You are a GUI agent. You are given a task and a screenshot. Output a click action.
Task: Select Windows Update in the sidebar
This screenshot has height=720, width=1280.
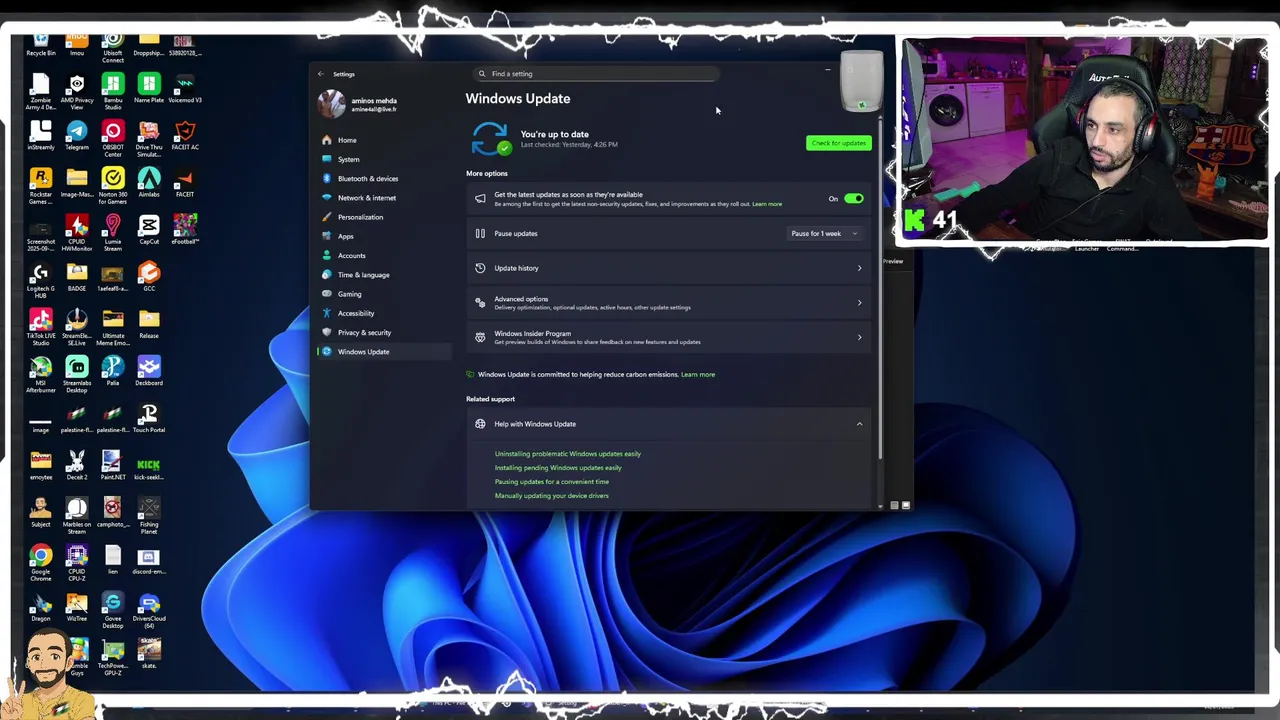click(x=384, y=352)
